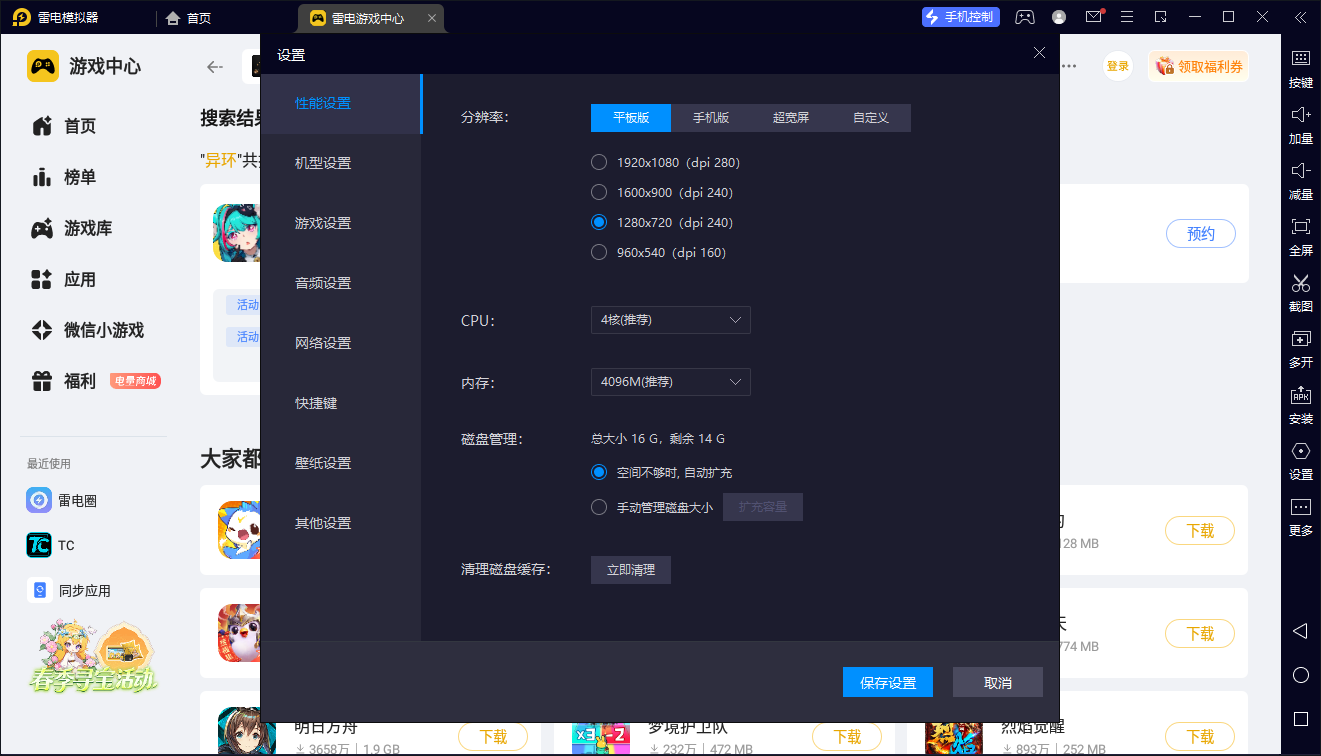Image resolution: width=1321 pixels, height=756 pixels.
Task: Click the 手机控制 button
Action: pyautogui.click(x=960, y=17)
